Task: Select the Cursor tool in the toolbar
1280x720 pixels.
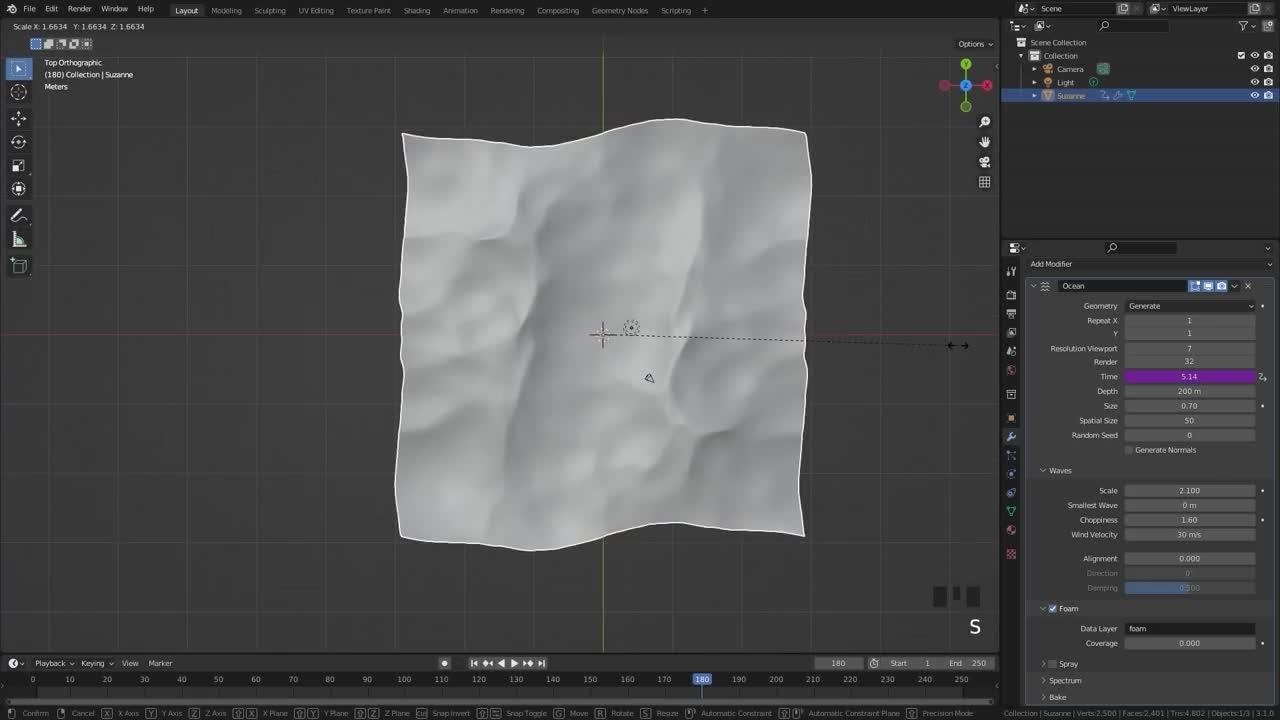Action: (18, 92)
